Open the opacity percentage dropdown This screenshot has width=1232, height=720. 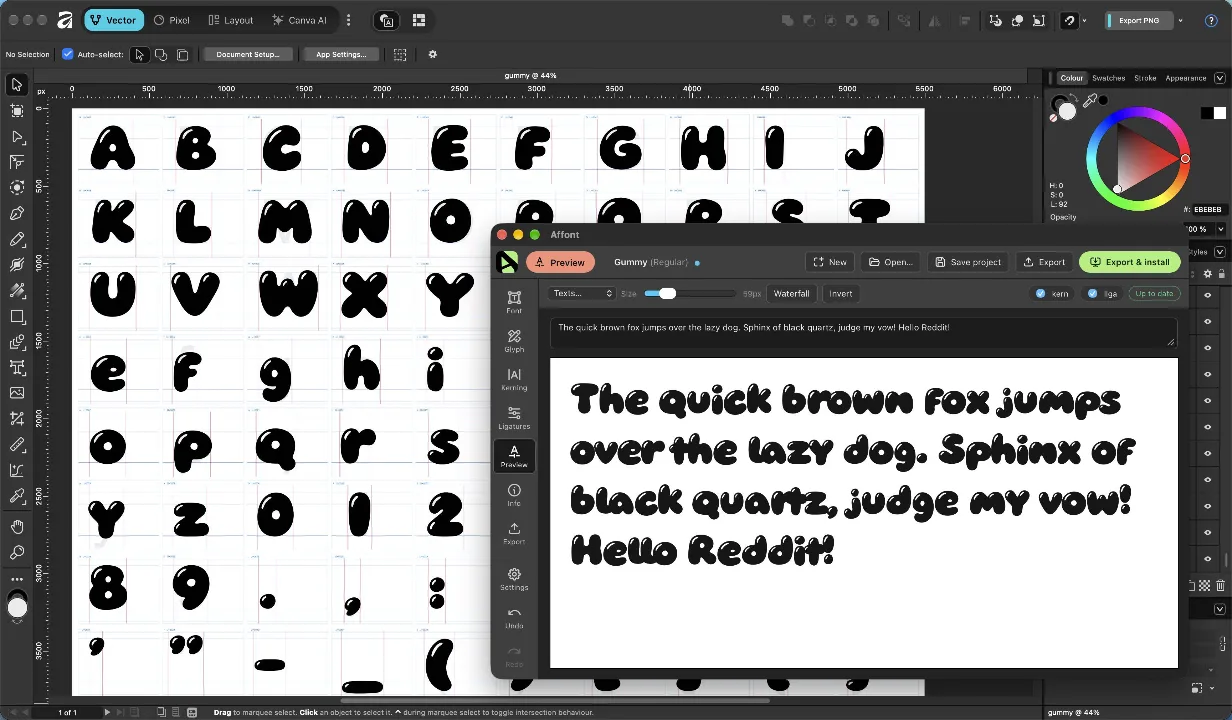(x=1220, y=229)
